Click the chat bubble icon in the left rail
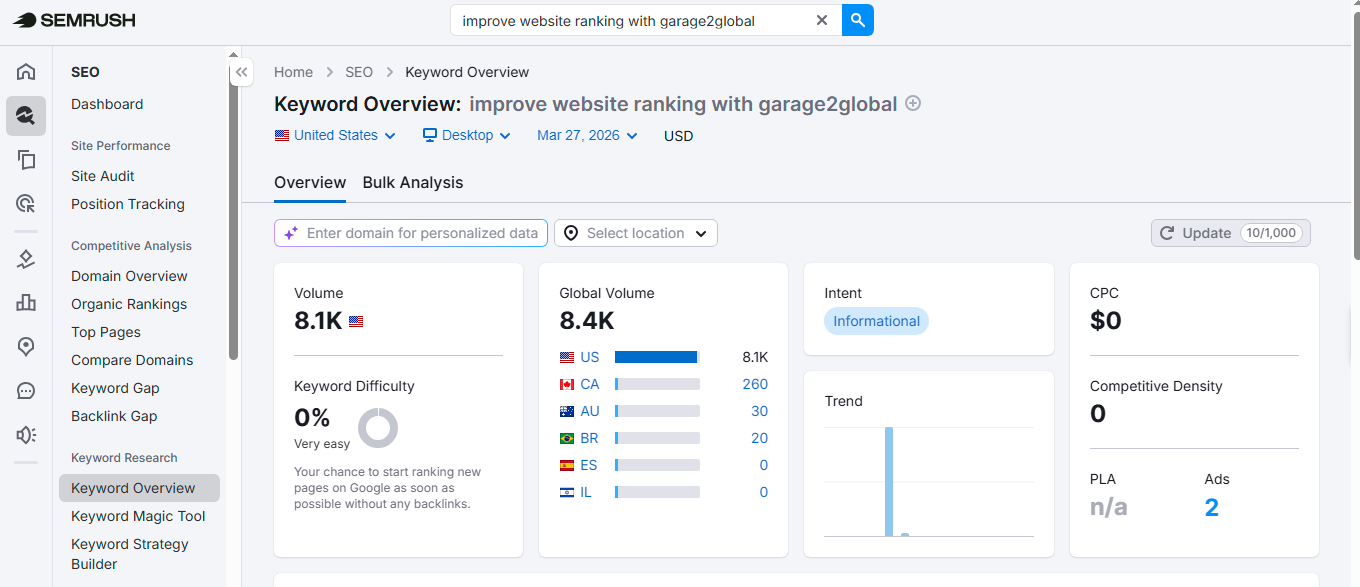Screen dimensions: 1360x587 pos(26,390)
